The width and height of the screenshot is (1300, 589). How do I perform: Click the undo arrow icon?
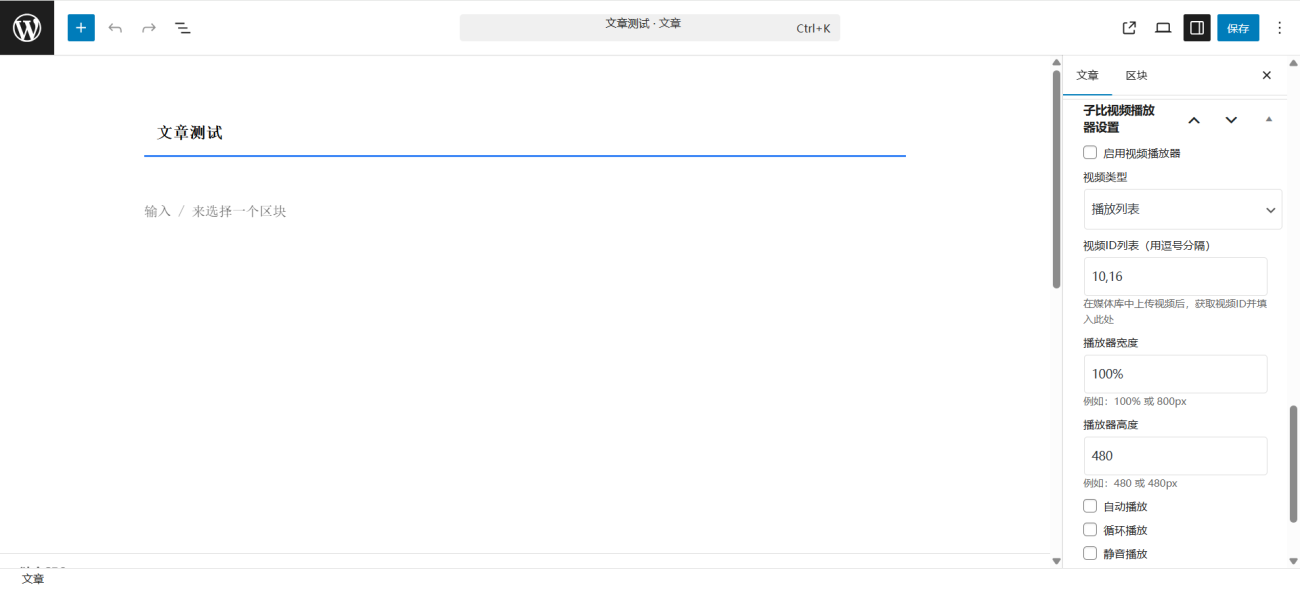coord(115,28)
